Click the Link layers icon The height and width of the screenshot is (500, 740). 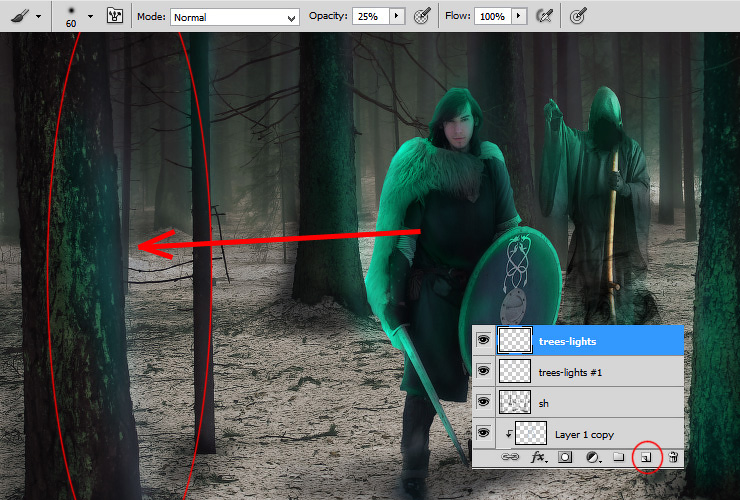coord(510,457)
